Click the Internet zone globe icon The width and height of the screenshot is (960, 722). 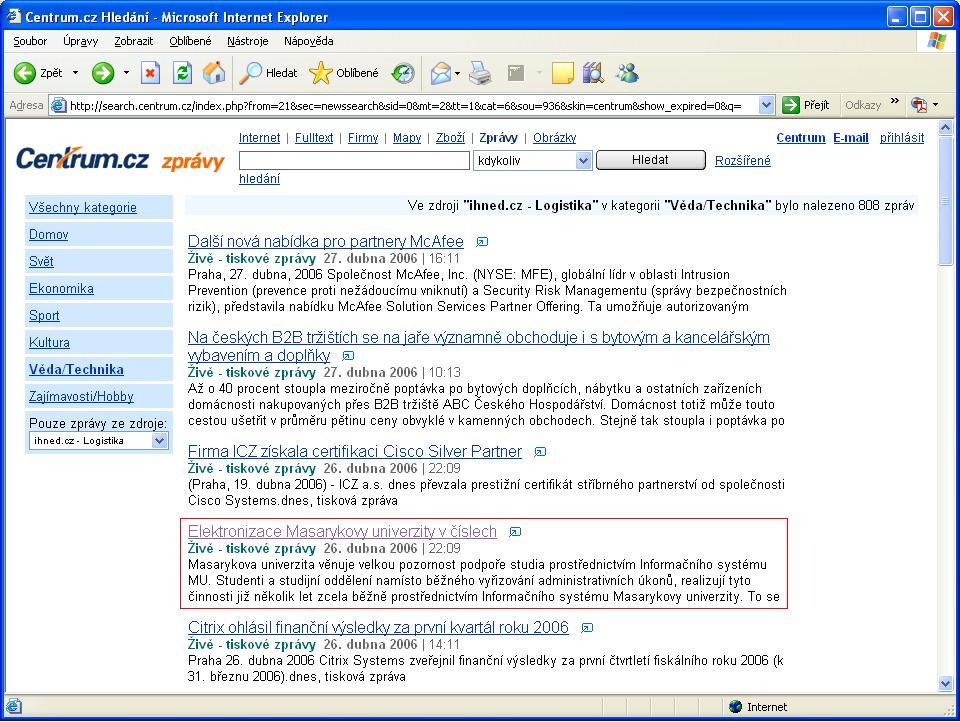736,707
